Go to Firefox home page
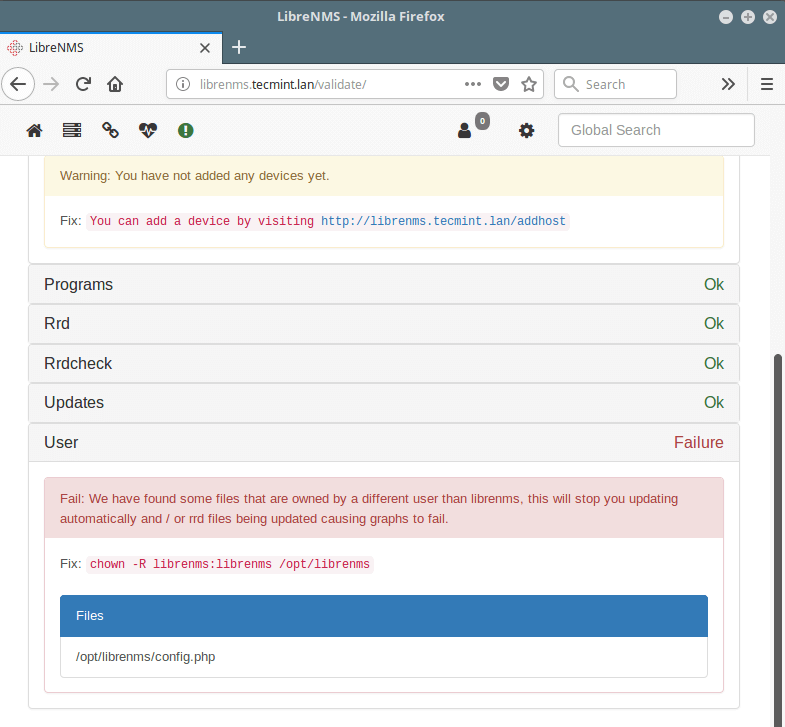Screen dimensions: 785x727 115,84
